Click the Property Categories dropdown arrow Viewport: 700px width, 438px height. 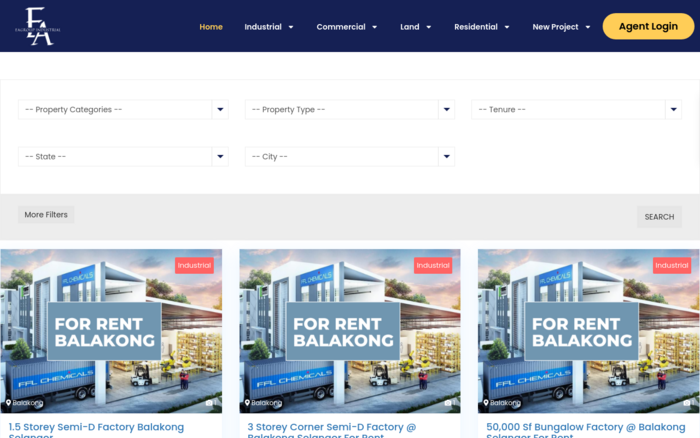click(220, 109)
